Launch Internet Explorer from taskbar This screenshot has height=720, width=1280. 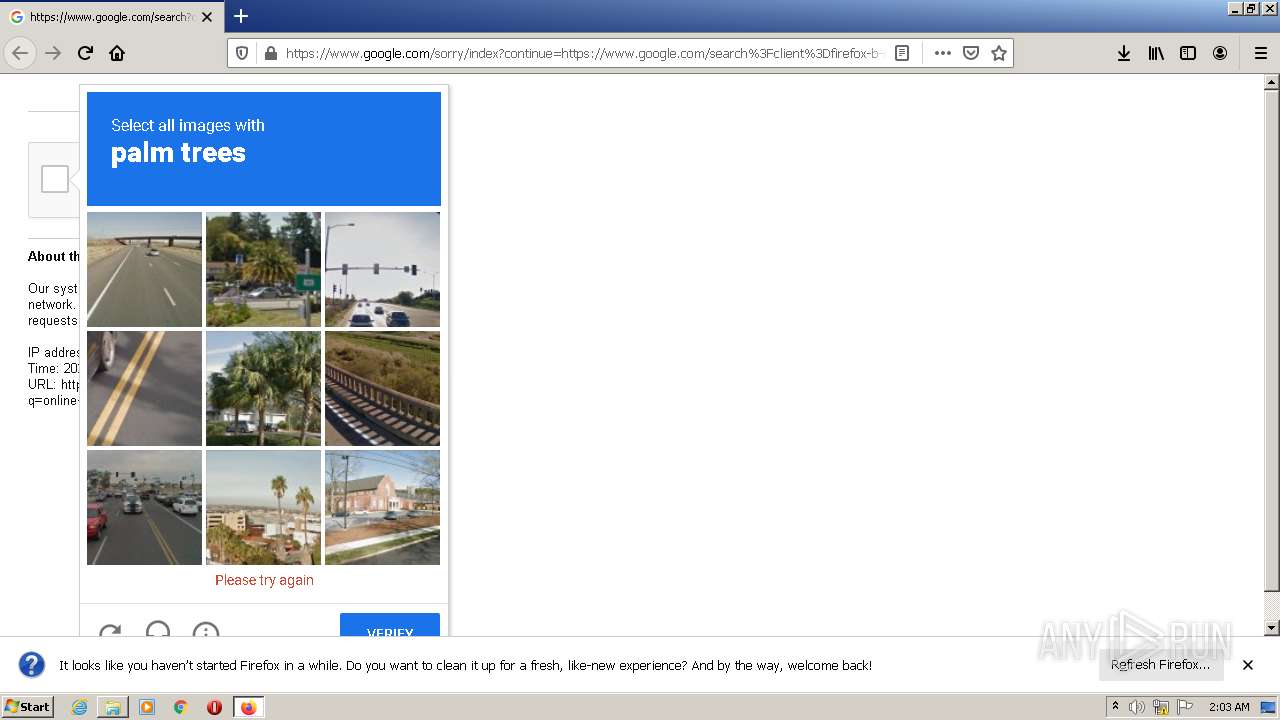pyautogui.click(x=80, y=707)
